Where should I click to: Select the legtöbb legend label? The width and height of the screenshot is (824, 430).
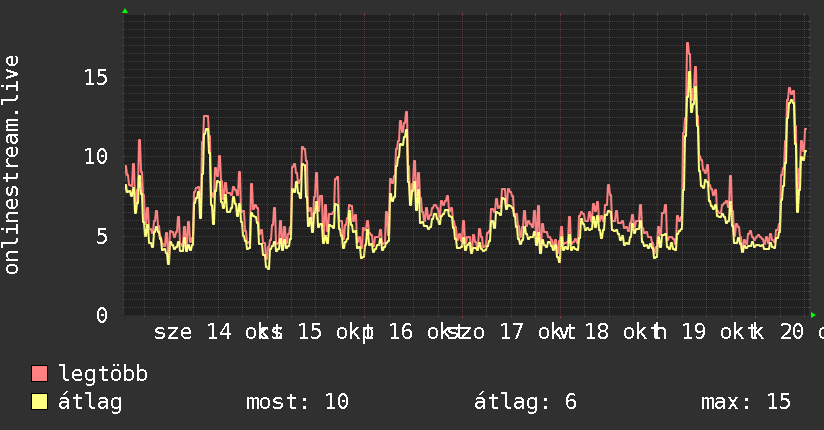point(103,374)
